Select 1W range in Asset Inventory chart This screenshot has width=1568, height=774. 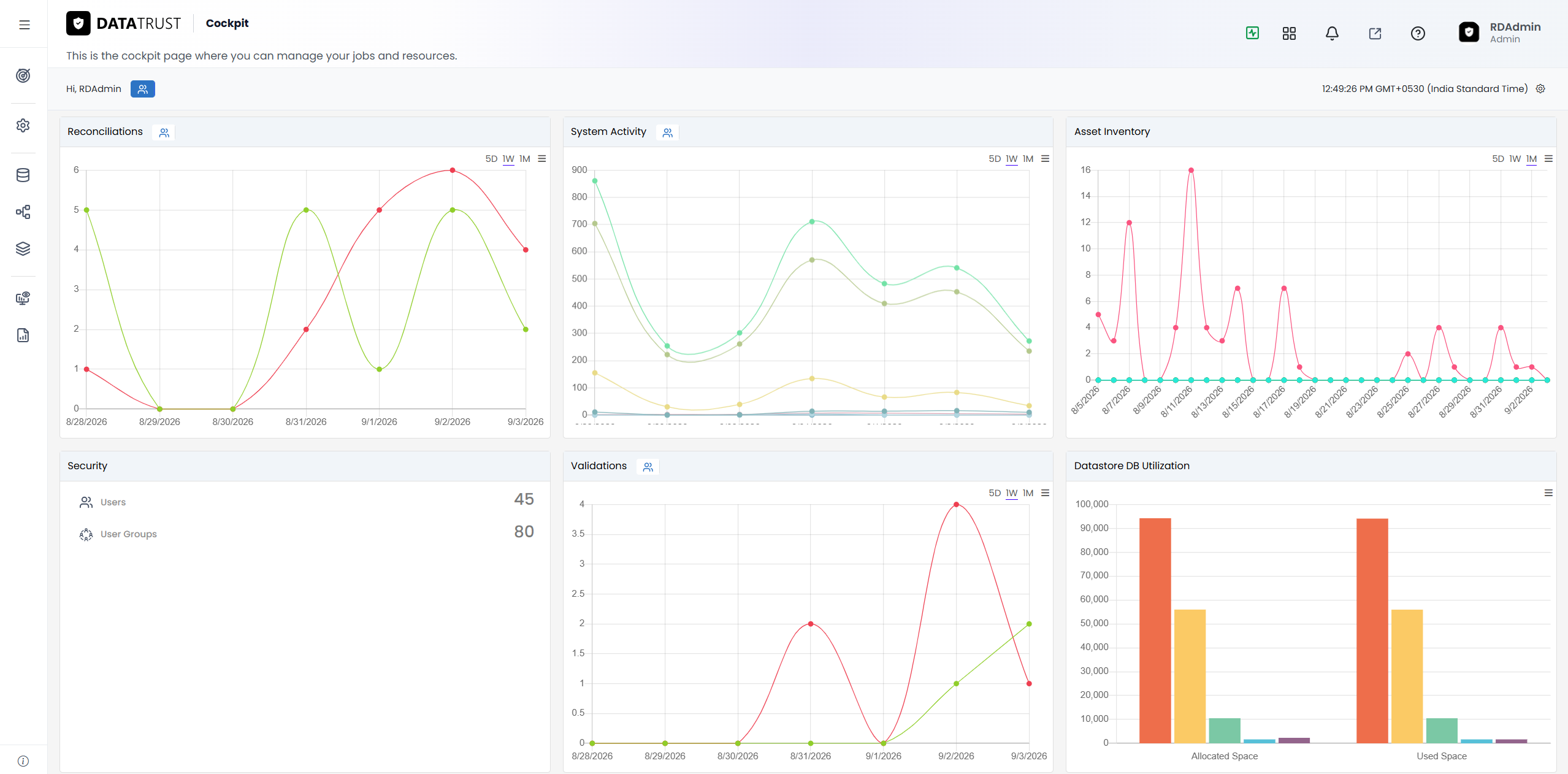pyautogui.click(x=1515, y=159)
